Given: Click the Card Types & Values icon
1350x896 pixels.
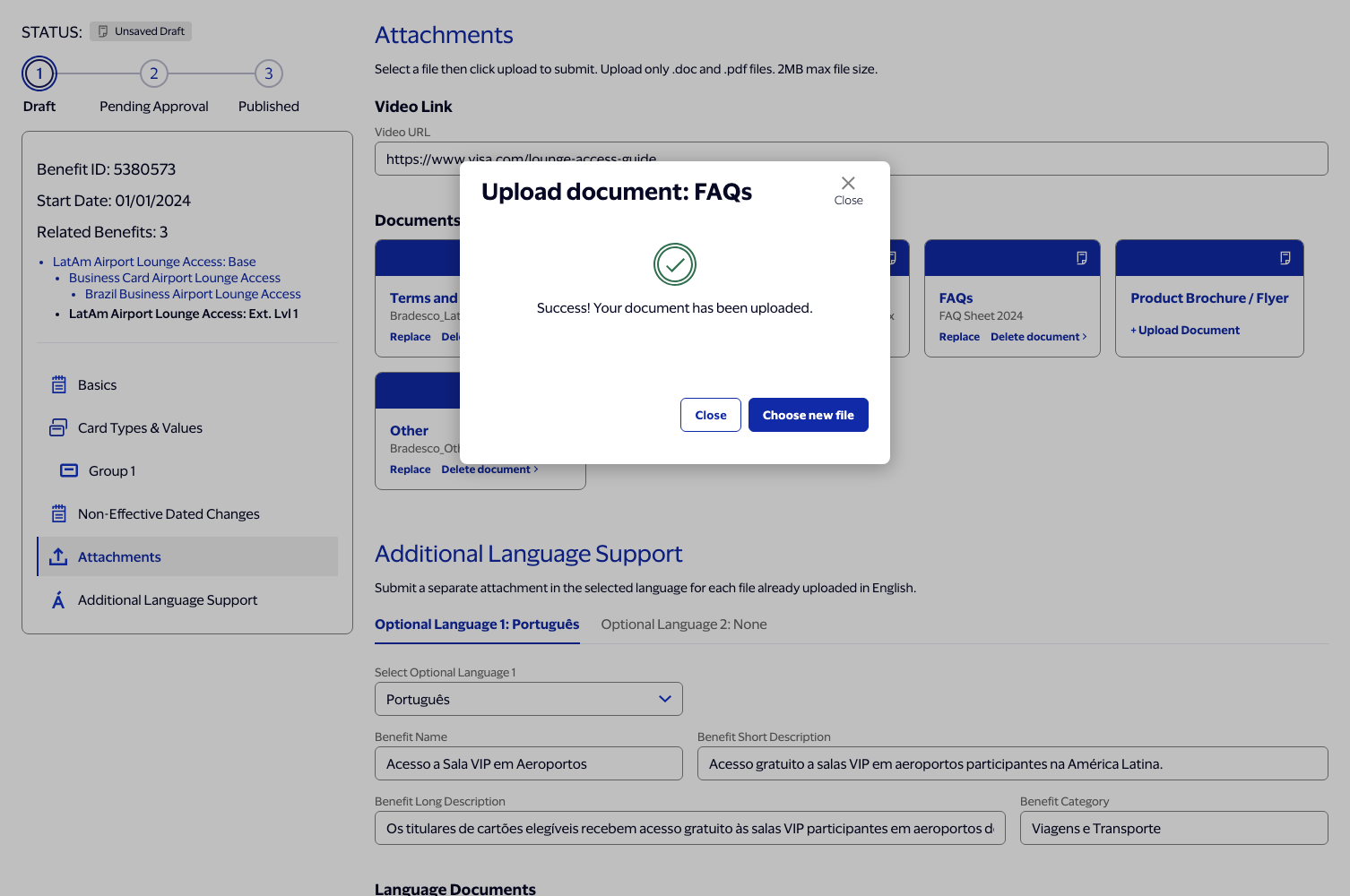Looking at the screenshot, I should (x=58, y=428).
